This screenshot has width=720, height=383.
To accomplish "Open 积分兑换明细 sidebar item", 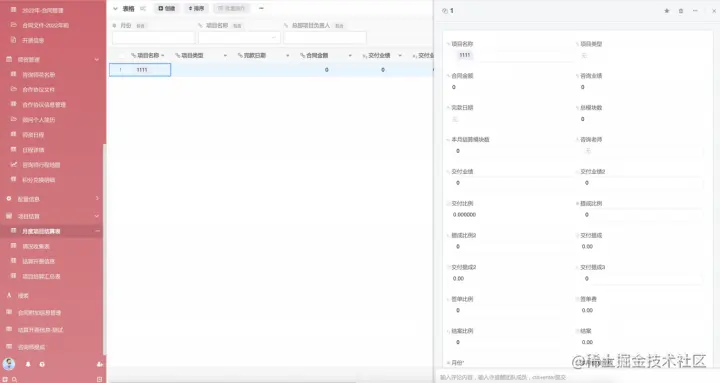I will [39, 180].
